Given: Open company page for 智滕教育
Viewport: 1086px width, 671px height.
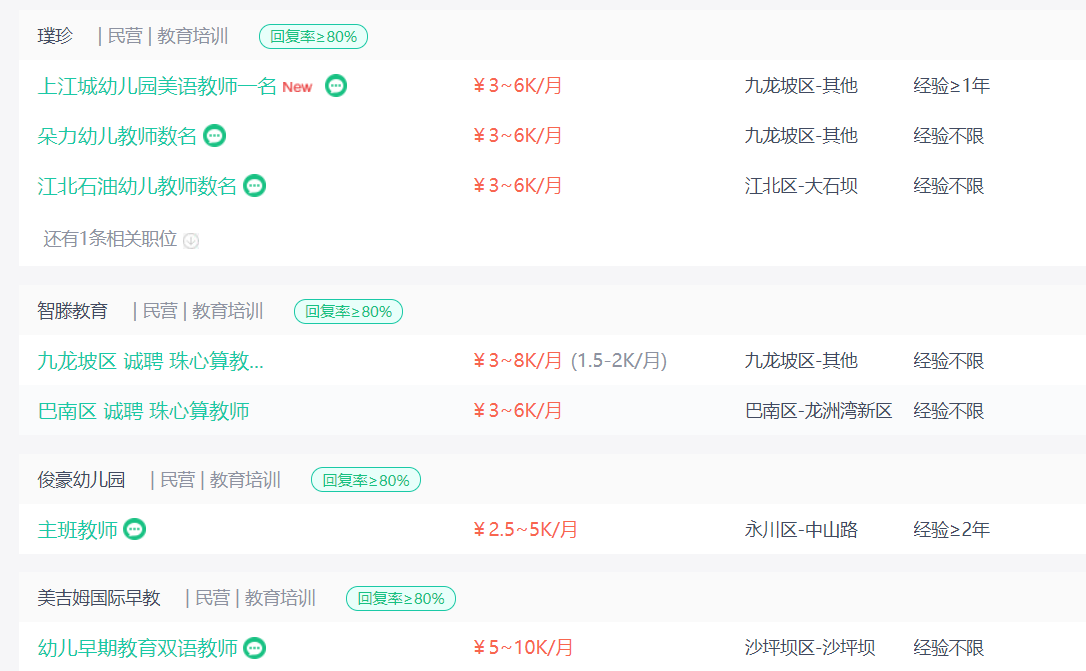Looking at the screenshot, I should [73, 311].
